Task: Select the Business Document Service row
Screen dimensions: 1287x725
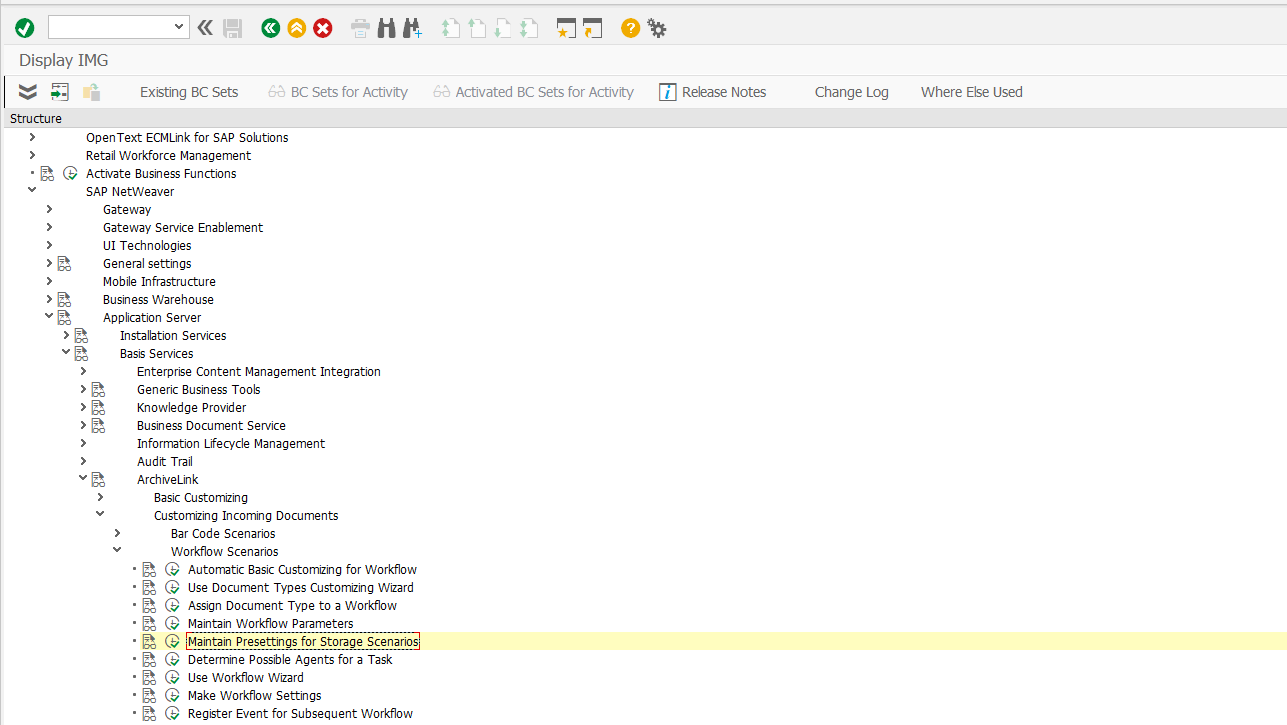Action: [x=211, y=426]
